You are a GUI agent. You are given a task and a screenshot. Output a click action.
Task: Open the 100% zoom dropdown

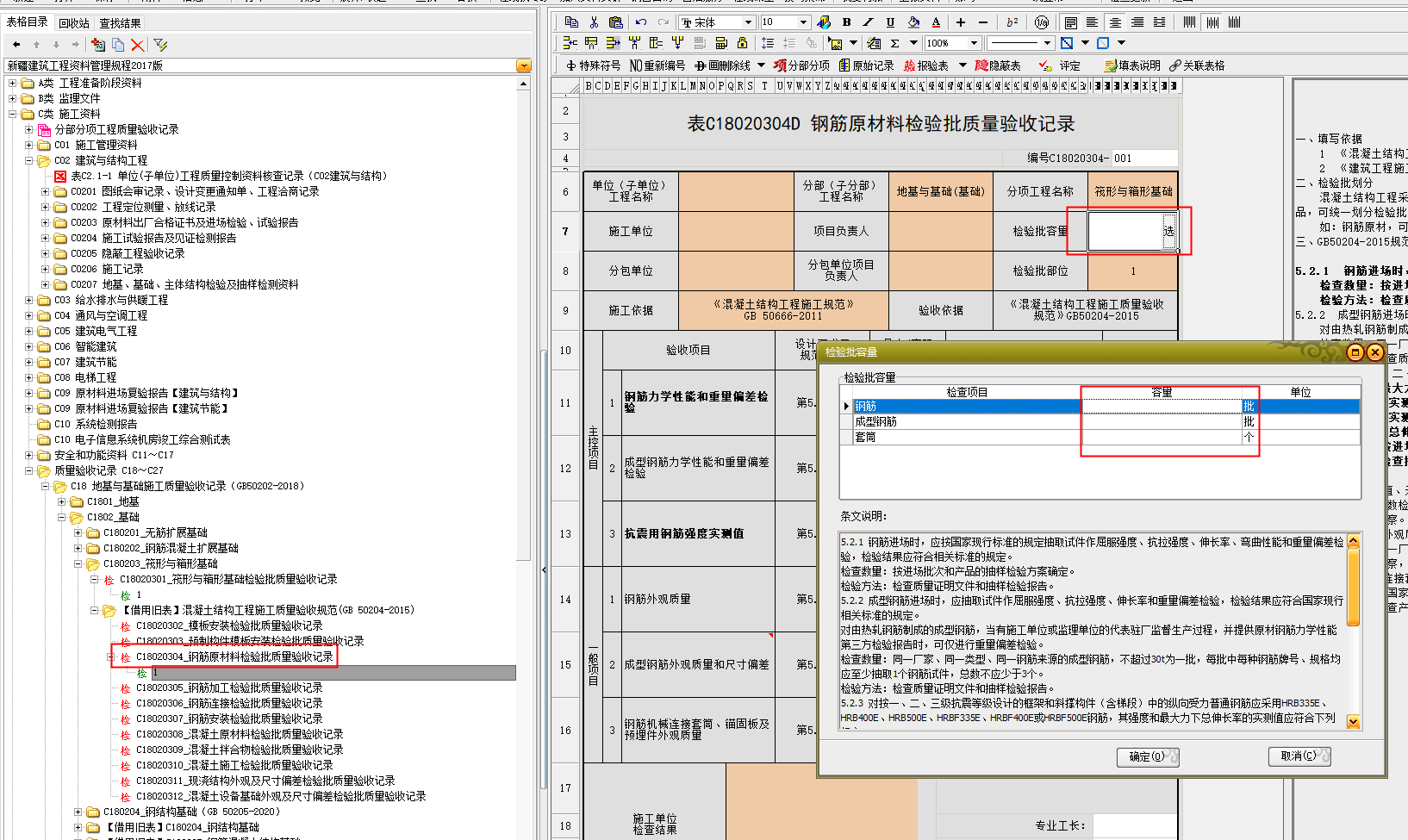coord(975,43)
